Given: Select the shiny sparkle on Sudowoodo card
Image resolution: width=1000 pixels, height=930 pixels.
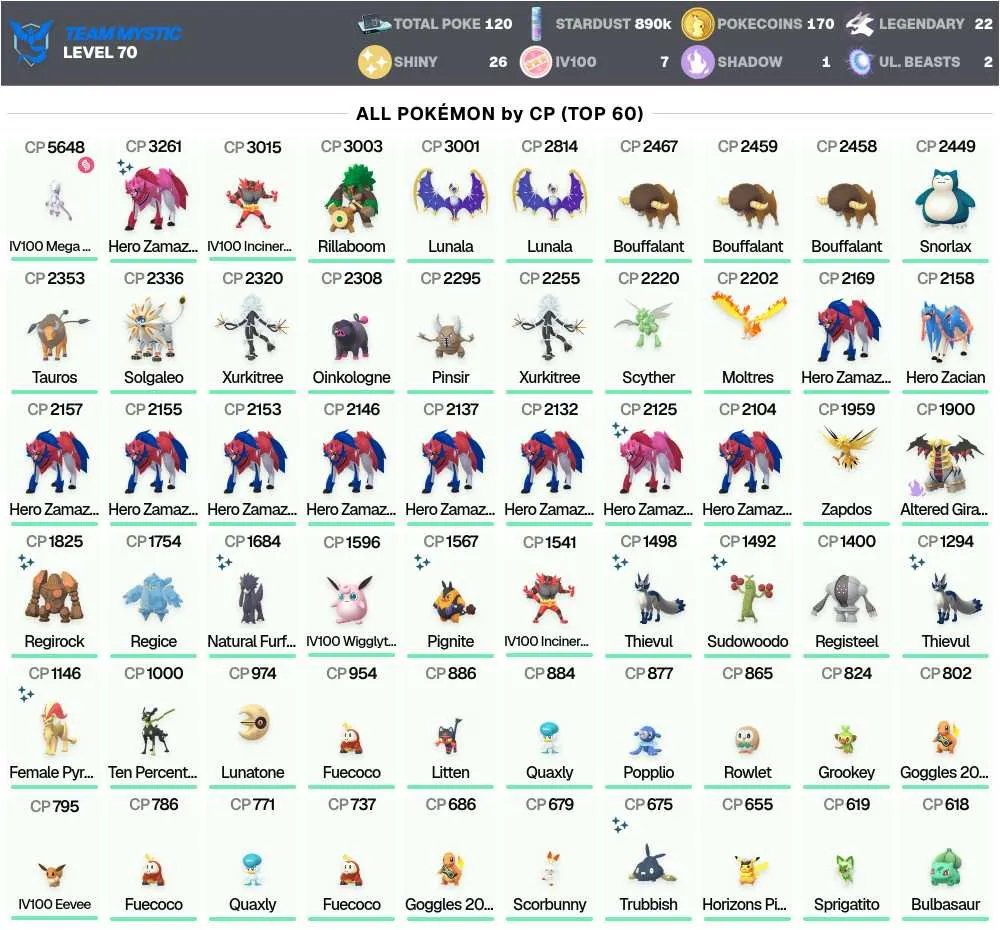Looking at the screenshot, I should [x=719, y=562].
